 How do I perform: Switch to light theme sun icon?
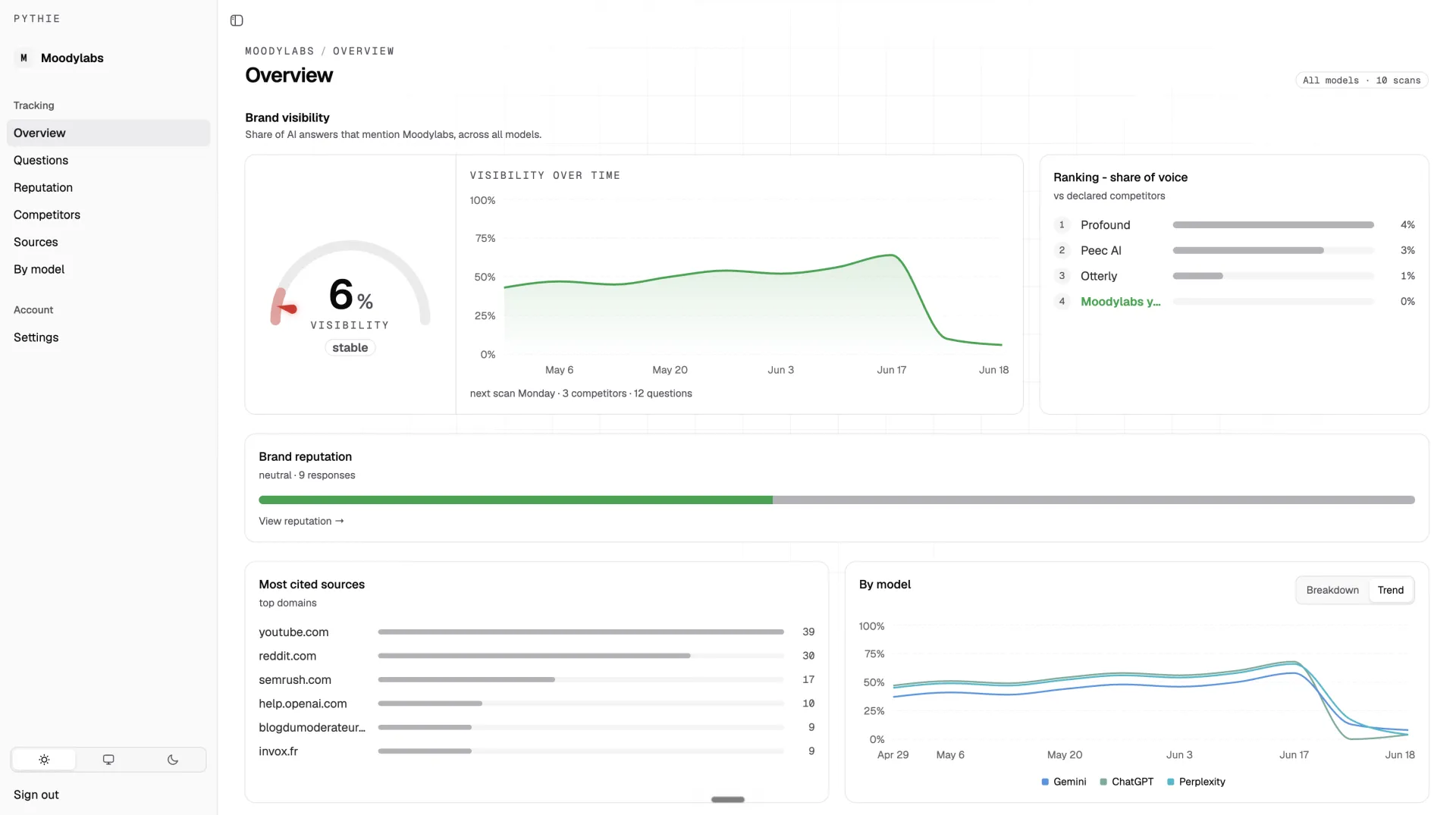click(44, 760)
